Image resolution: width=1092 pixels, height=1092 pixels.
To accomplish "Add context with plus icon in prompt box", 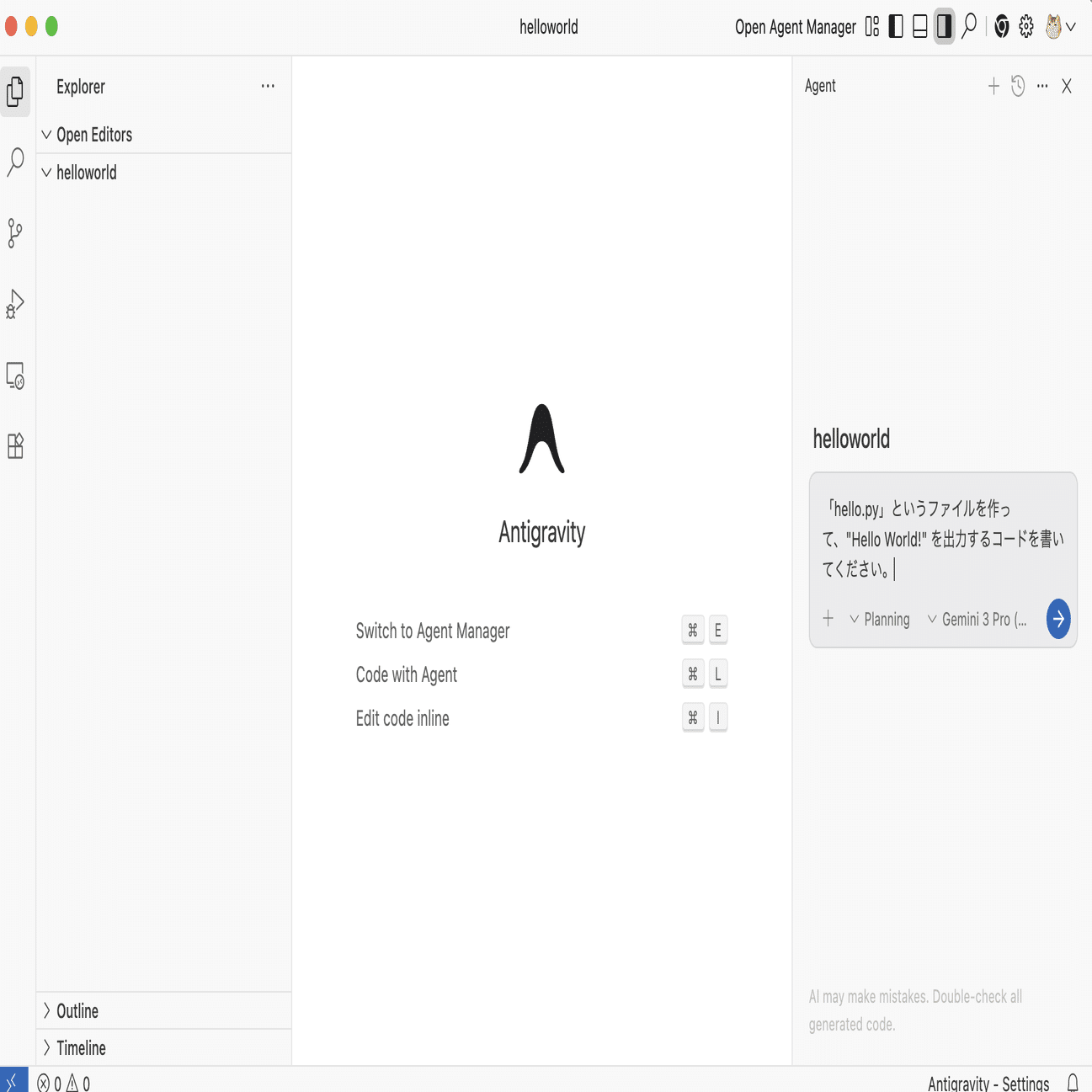I will pos(828,619).
